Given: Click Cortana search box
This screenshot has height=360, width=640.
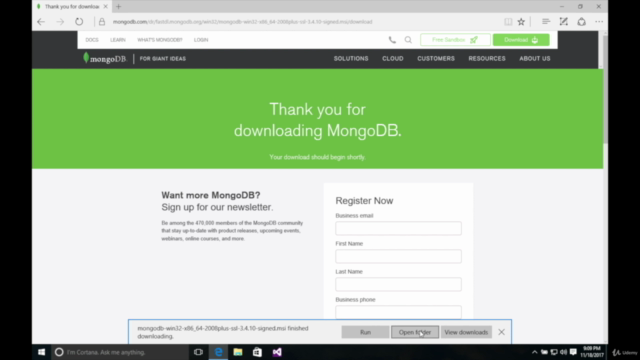Looking at the screenshot, I should [x=120, y=352].
